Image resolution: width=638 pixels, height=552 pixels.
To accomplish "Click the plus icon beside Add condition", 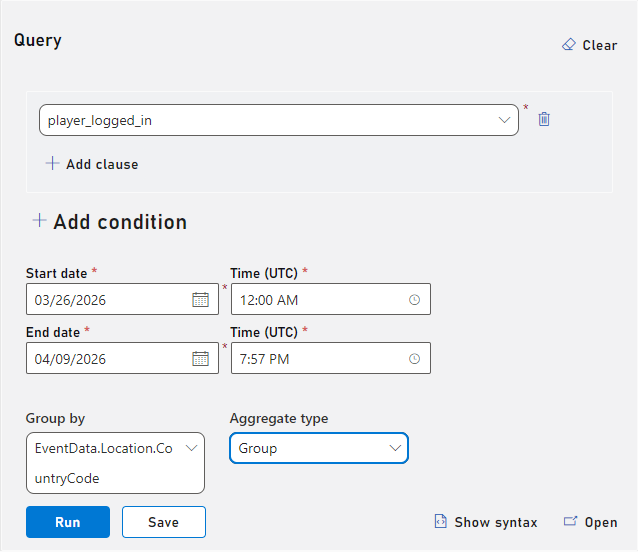I will point(39,220).
